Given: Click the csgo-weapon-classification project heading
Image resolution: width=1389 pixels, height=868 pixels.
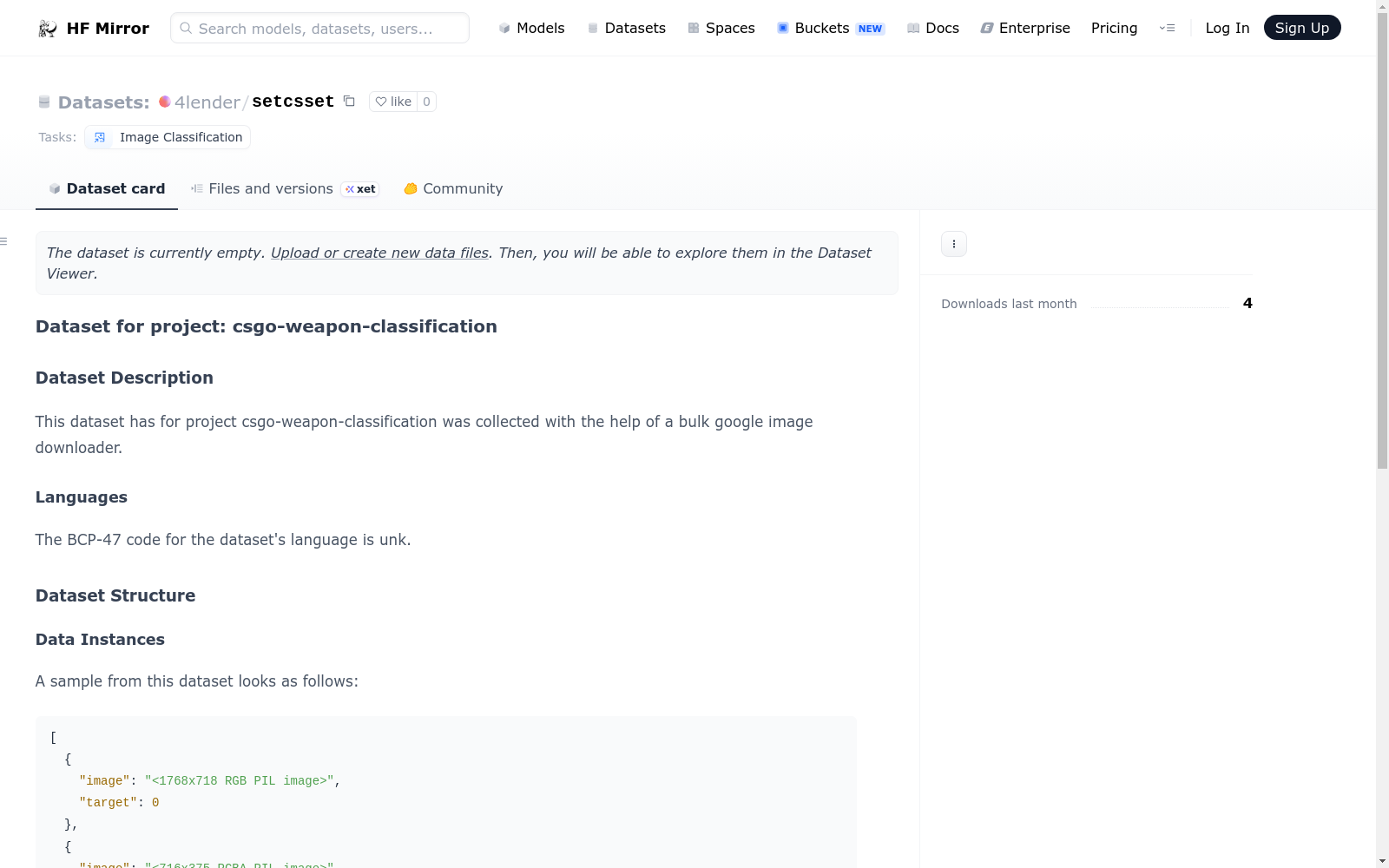Looking at the screenshot, I should [x=267, y=326].
